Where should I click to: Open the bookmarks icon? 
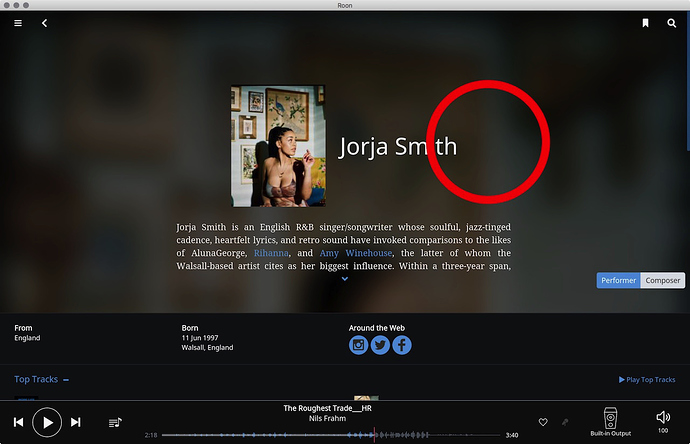[645, 23]
